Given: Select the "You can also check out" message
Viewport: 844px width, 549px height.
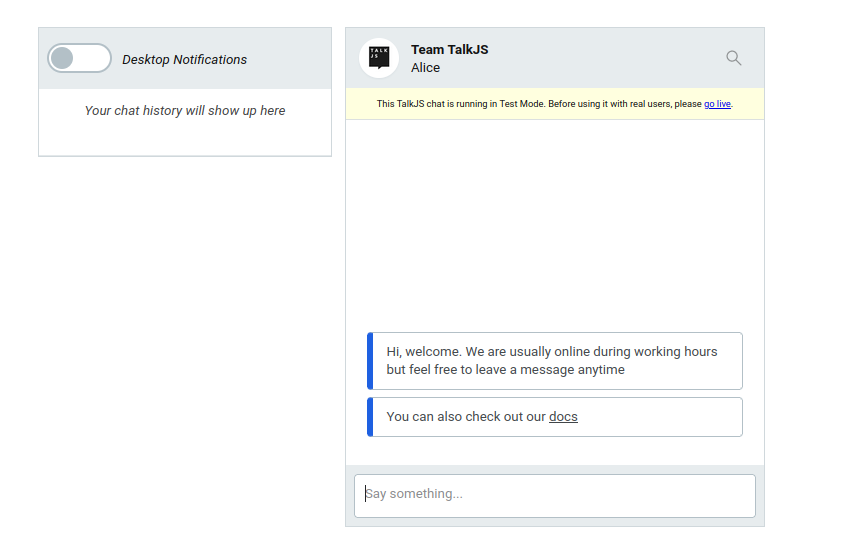Looking at the screenshot, I should coord(555,417).
